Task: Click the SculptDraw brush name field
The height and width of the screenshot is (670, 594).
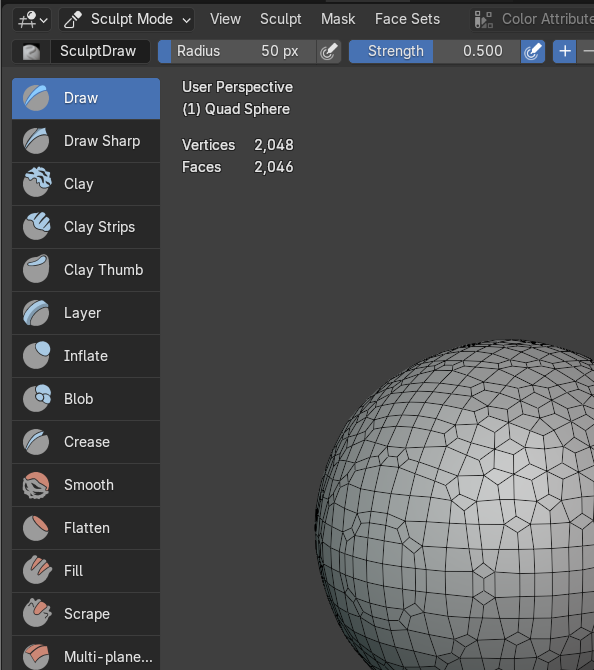Action: tap(100, 52)
